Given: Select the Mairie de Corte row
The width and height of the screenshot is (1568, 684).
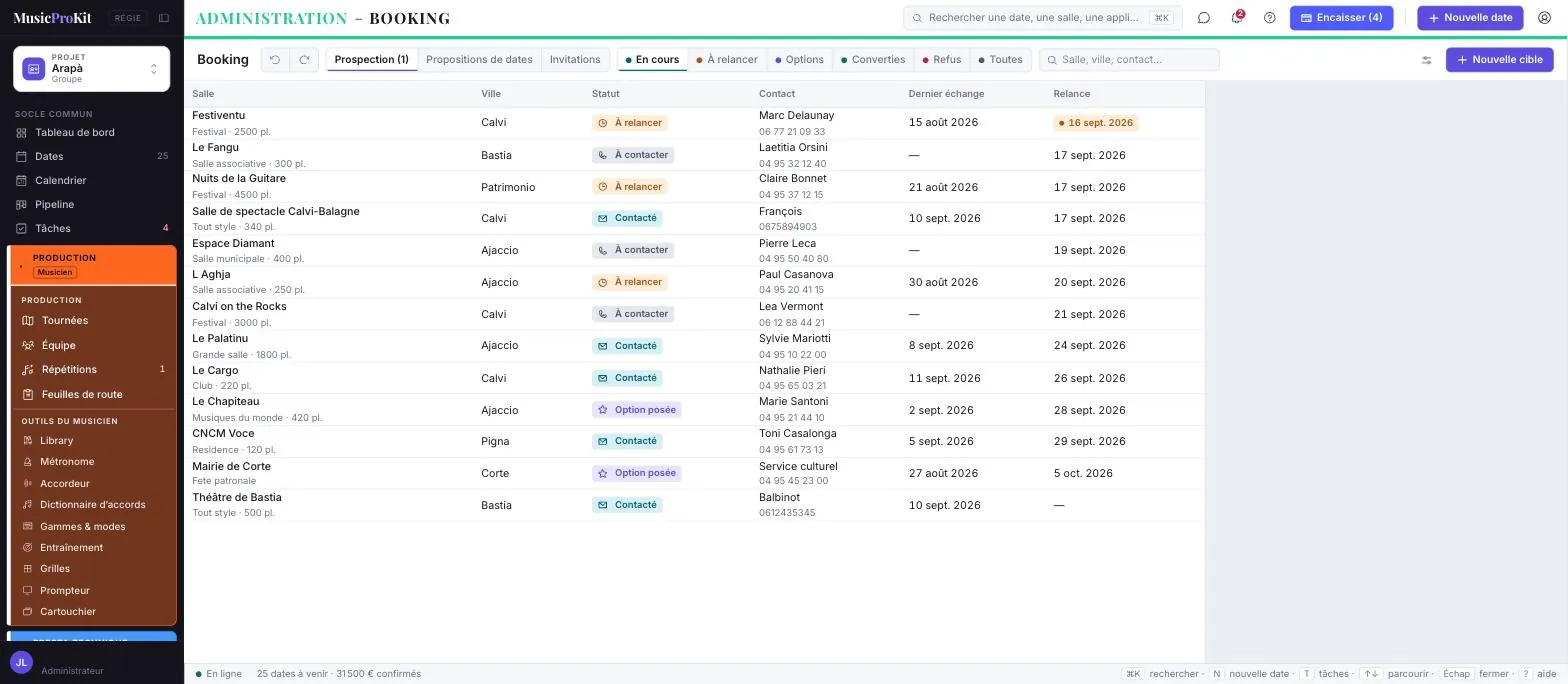Looking at the screenshot, I should tap(694, 474).
